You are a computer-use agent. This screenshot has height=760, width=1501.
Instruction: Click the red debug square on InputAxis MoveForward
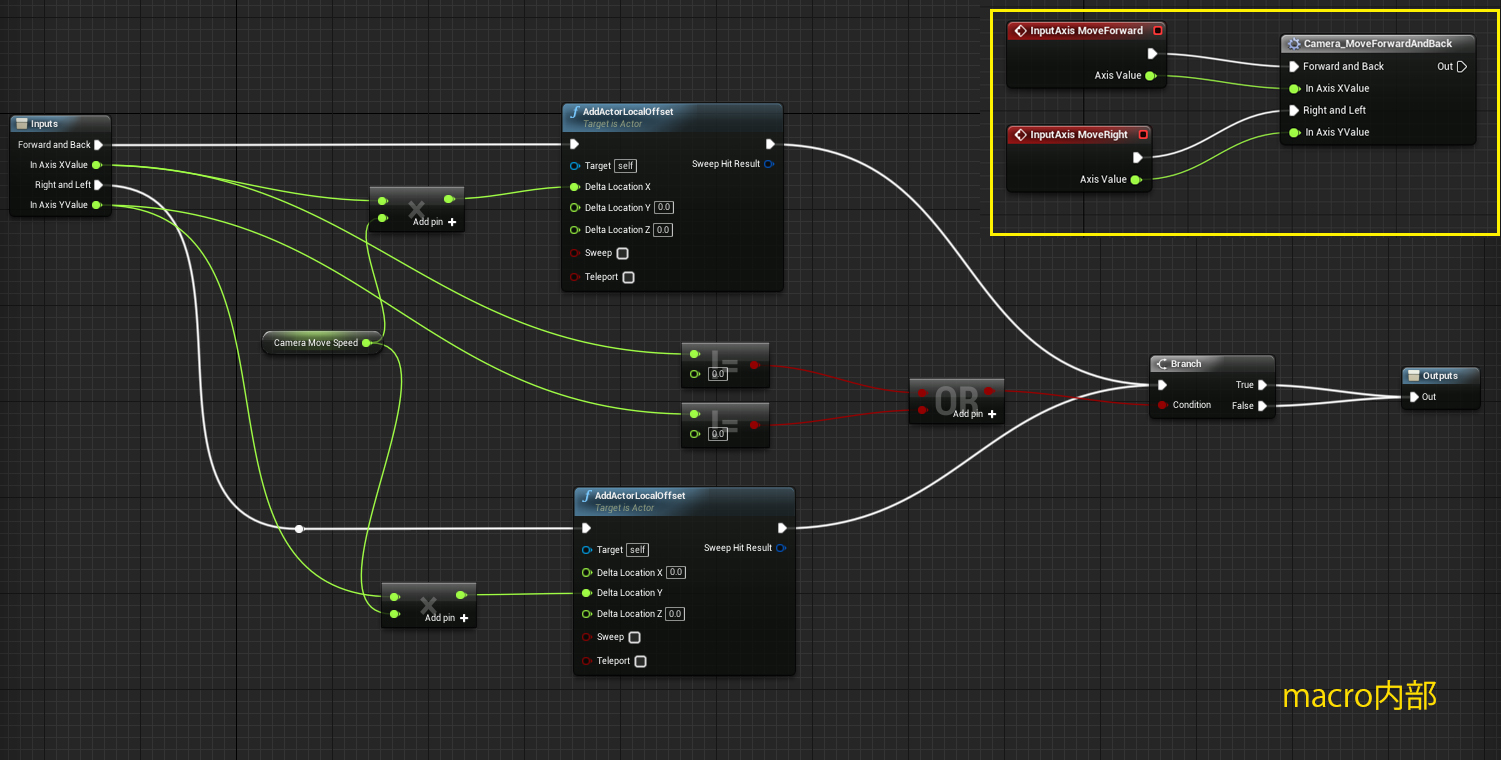[1157, 30]
